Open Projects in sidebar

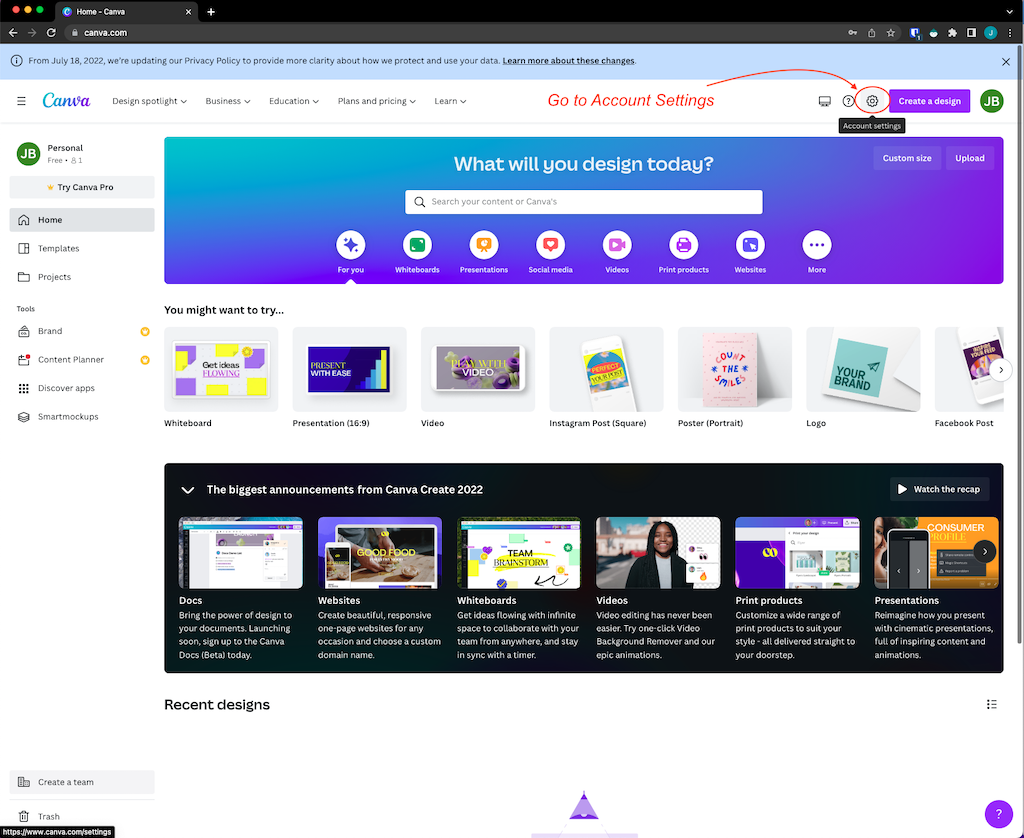(x=82, y=277)
